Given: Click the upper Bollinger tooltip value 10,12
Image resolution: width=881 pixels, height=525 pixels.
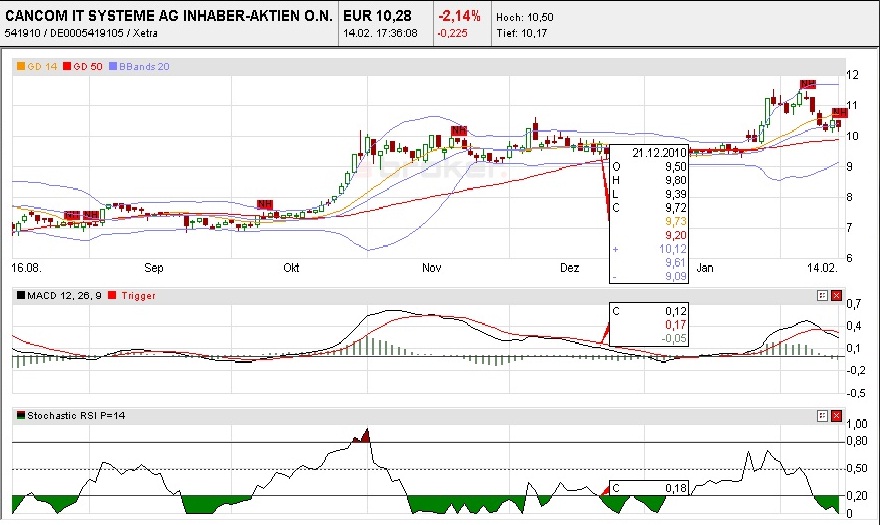Looking at the screenshot, I should click(x=673, y=249).
